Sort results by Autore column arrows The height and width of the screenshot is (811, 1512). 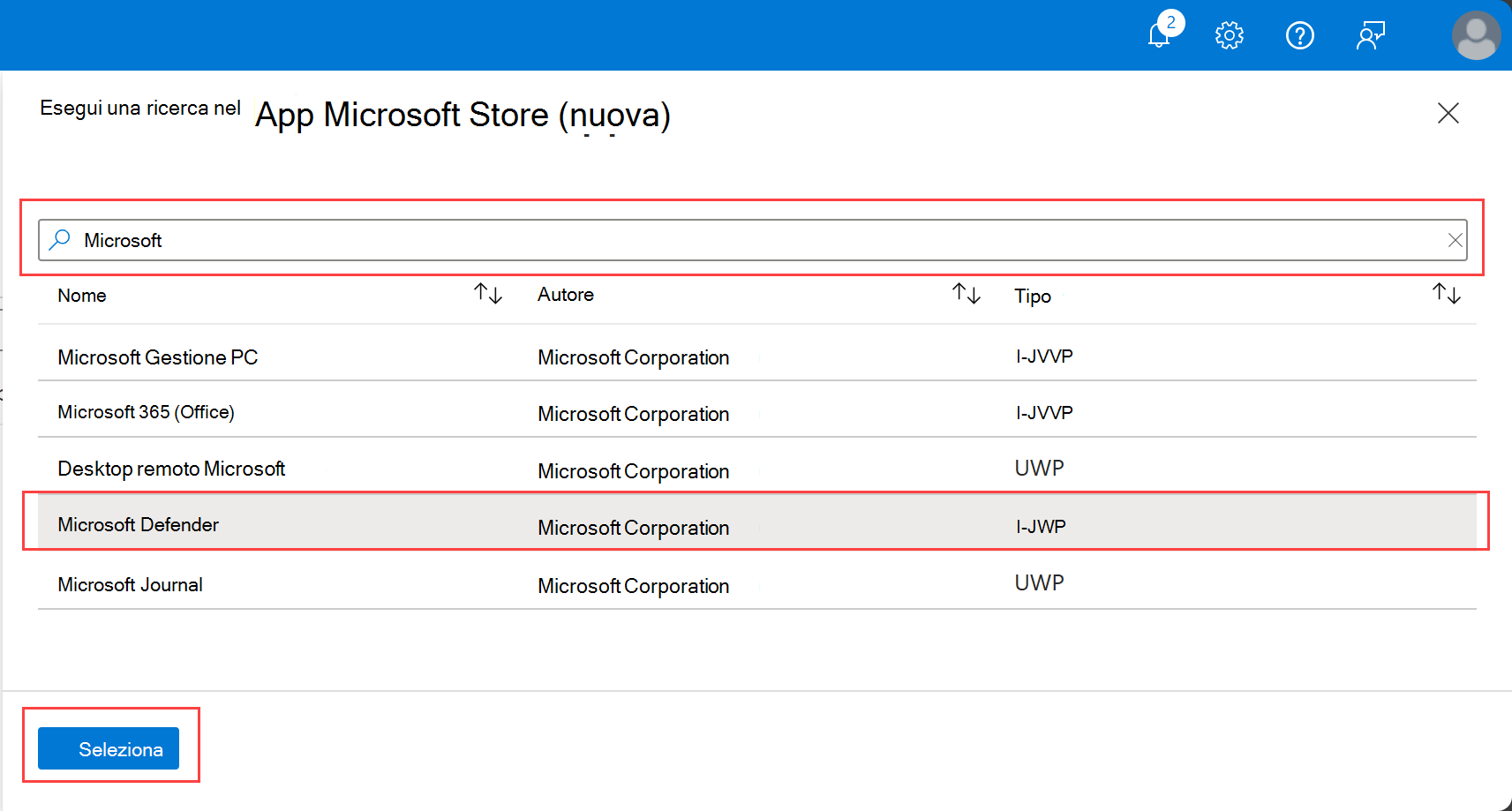pos(967,294)
